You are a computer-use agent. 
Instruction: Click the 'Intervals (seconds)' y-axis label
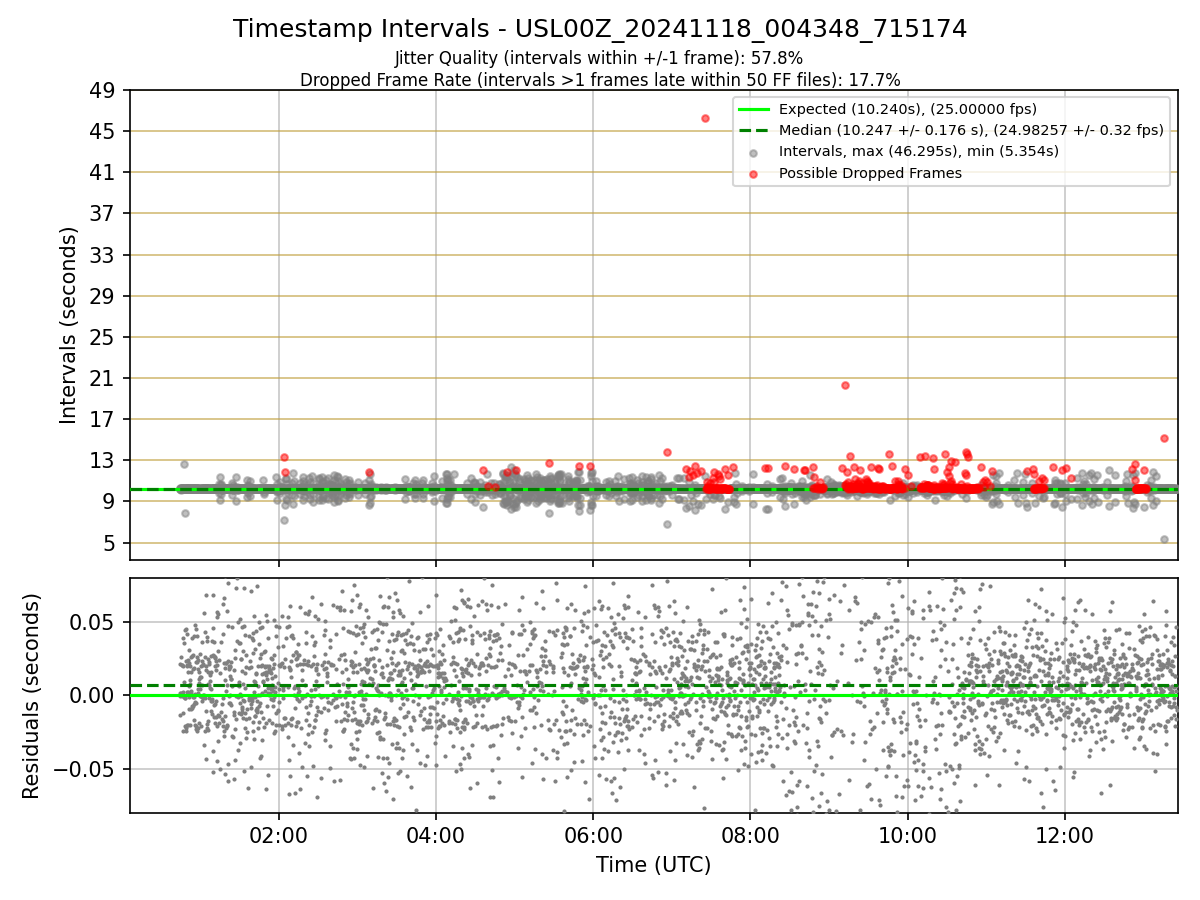point(69,325)
